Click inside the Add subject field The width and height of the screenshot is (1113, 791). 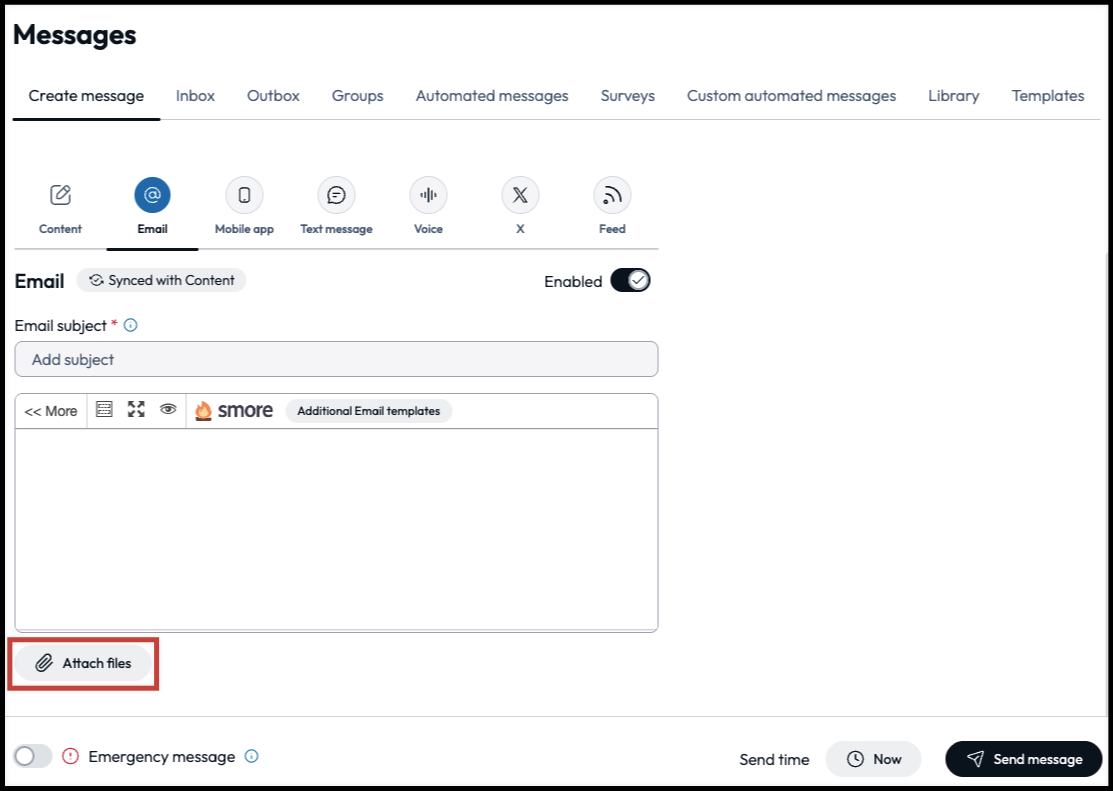336,359
